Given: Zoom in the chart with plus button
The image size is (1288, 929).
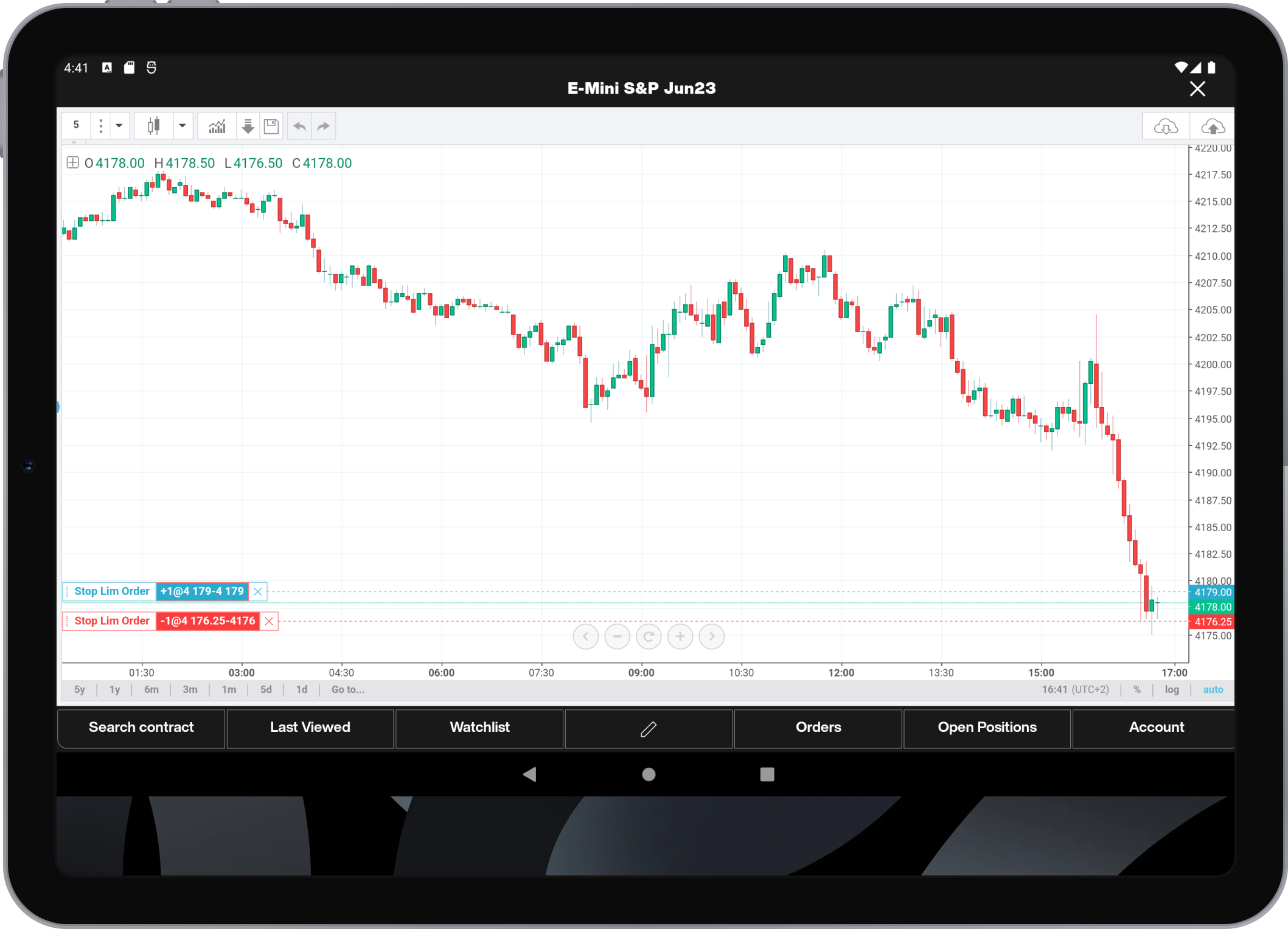Looking at the screenshot, I should 680,636.
